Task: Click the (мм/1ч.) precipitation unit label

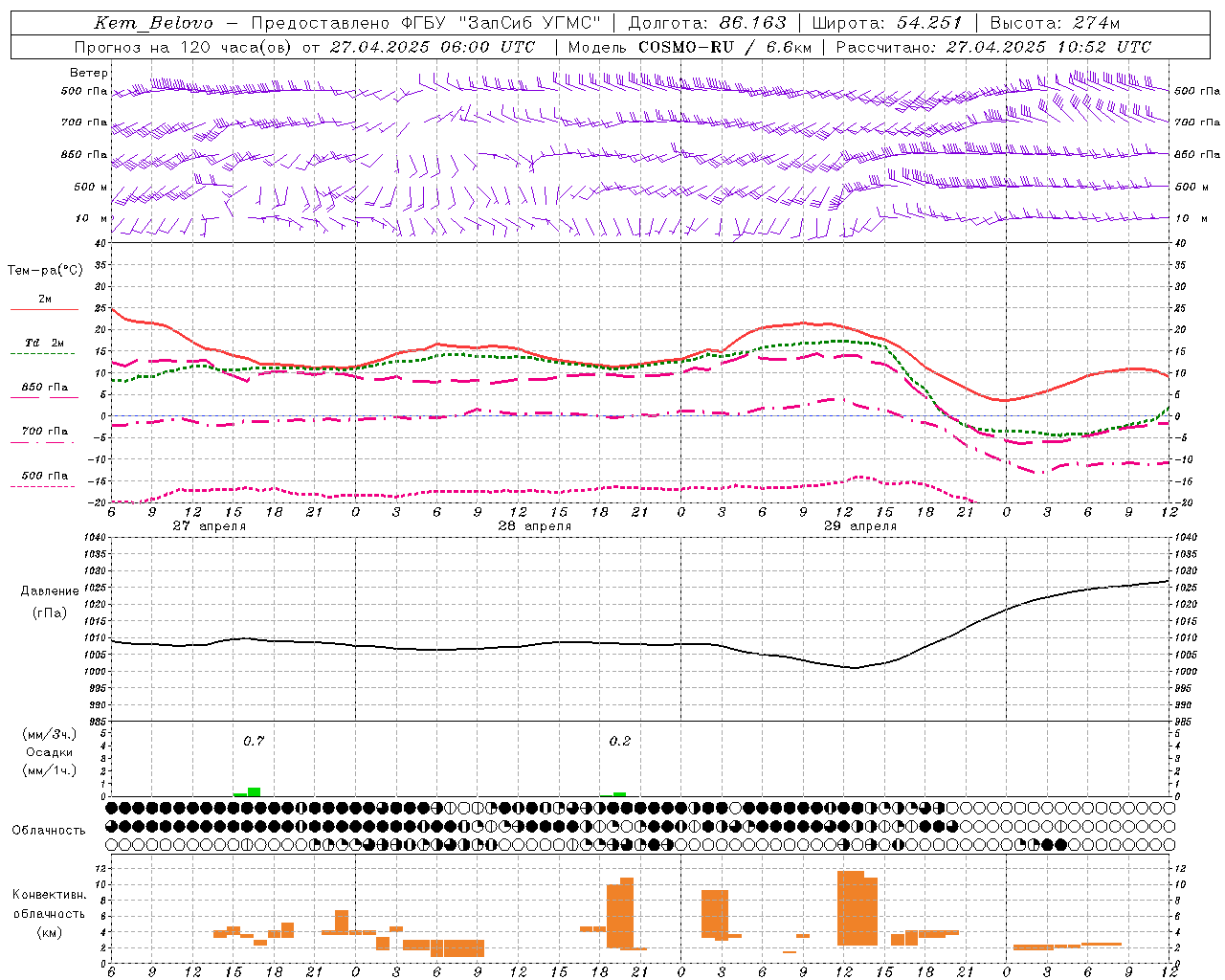Action: coord(50,770)
